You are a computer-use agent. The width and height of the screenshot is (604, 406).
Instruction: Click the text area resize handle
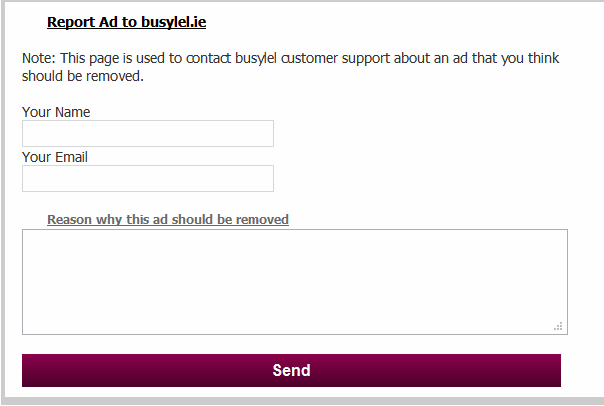pos(558,326)
